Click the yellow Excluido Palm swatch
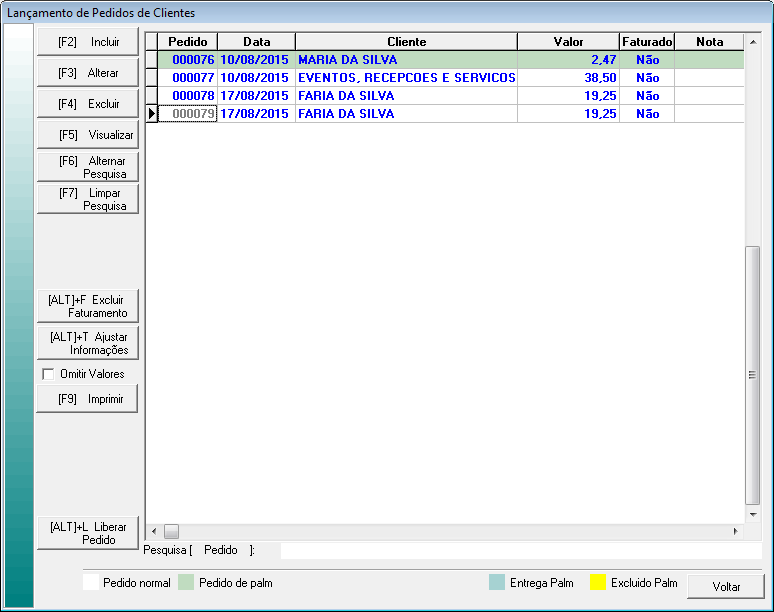 597,583
